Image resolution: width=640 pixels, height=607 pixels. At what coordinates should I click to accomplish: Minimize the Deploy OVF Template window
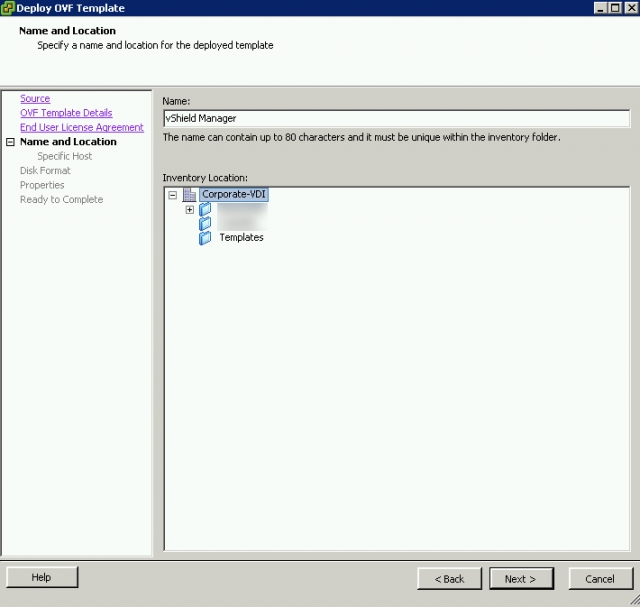pos(600,8)
